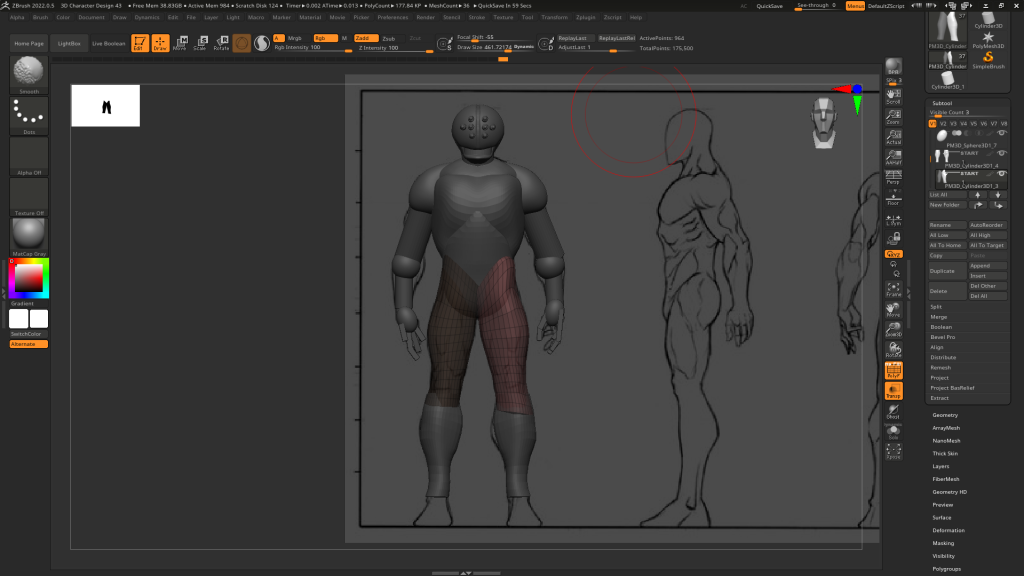Click the Draw mode button
Screen dimensions: 1024x576
pyautogui.click(x=160, y=43)
